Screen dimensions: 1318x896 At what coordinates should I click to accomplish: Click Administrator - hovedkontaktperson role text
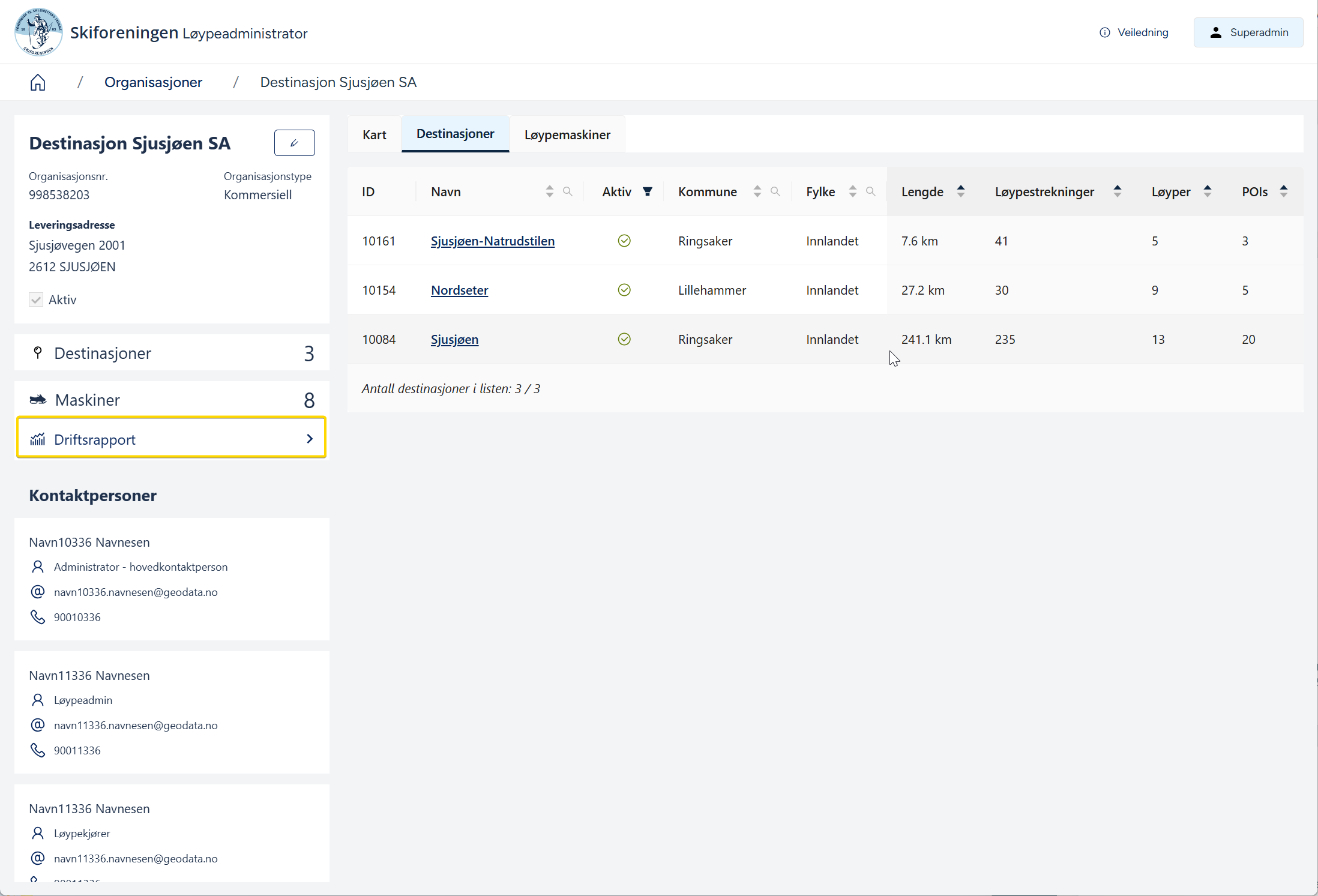(140, 567)
